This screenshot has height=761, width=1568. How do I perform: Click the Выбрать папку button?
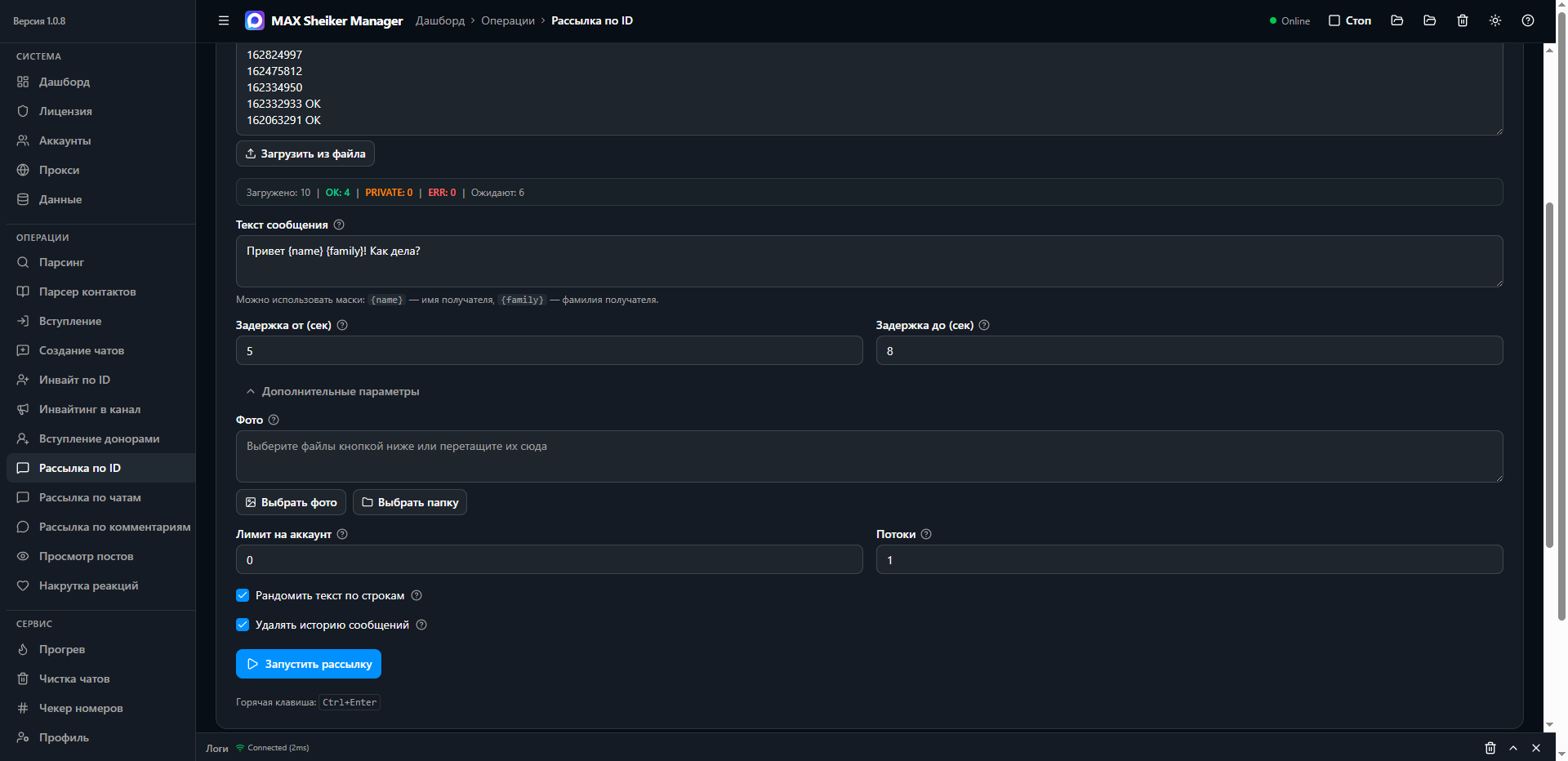click(410, 502)
